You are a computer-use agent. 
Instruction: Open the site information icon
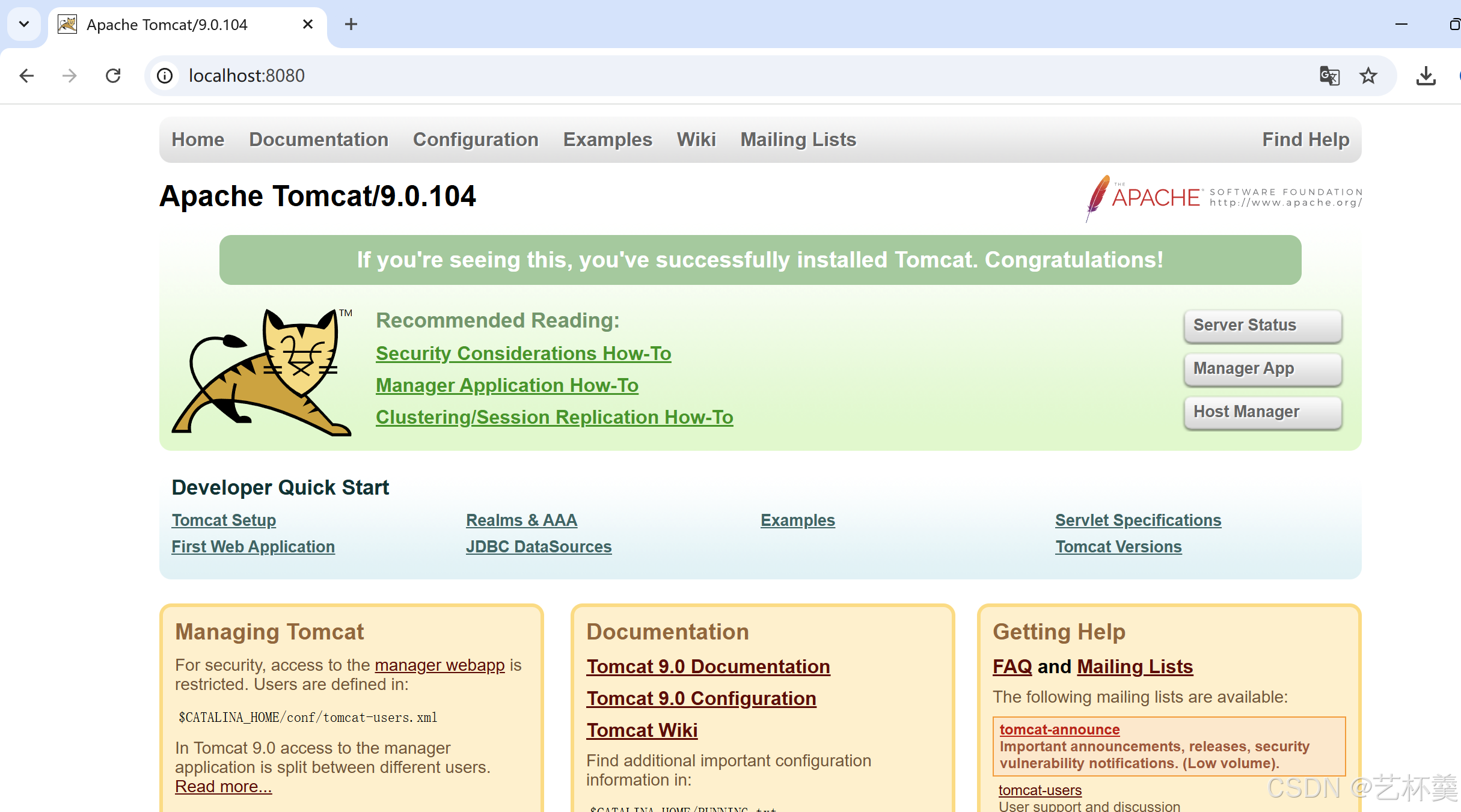coord(165,76)
